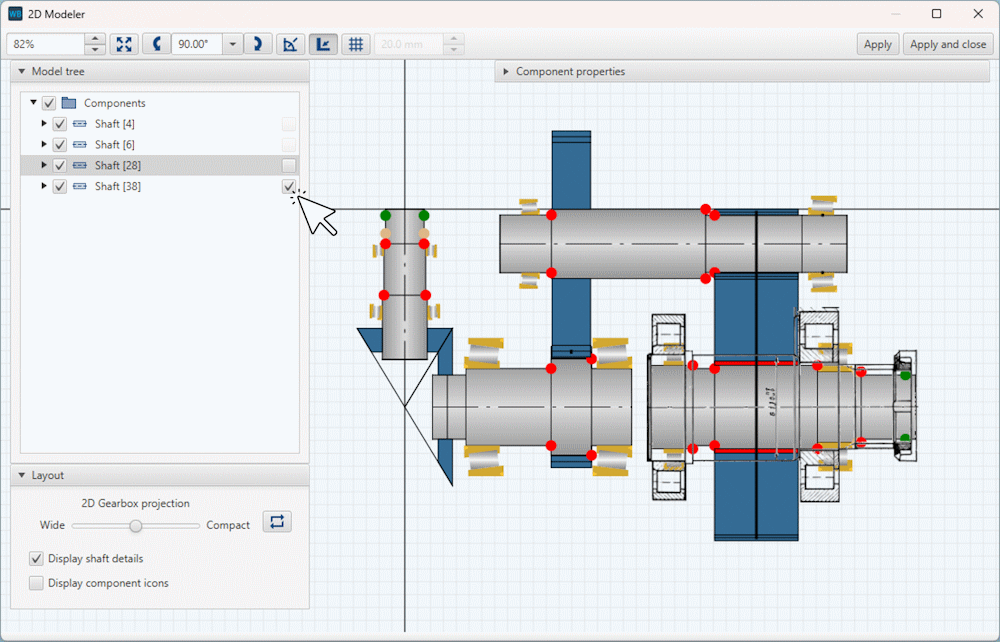Toggle the grid display icon

point(355,44)
